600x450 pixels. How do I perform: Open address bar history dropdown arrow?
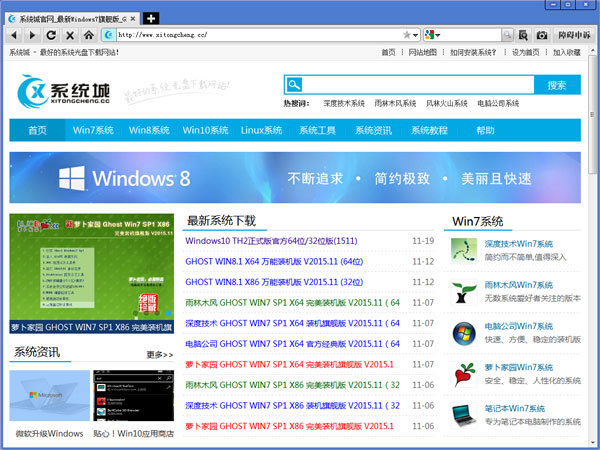(x=415, y=35)
